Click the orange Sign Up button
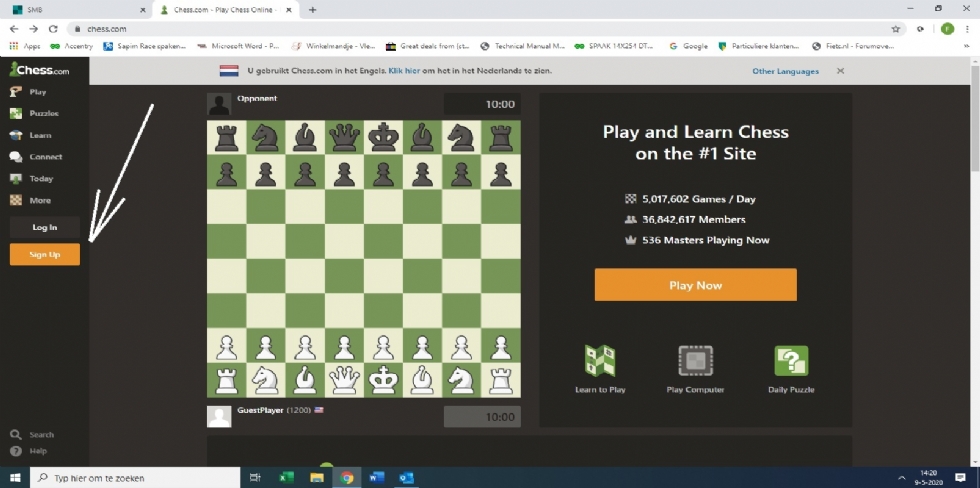This screenshot has height=488, width=980. click(x=44, y=254)
